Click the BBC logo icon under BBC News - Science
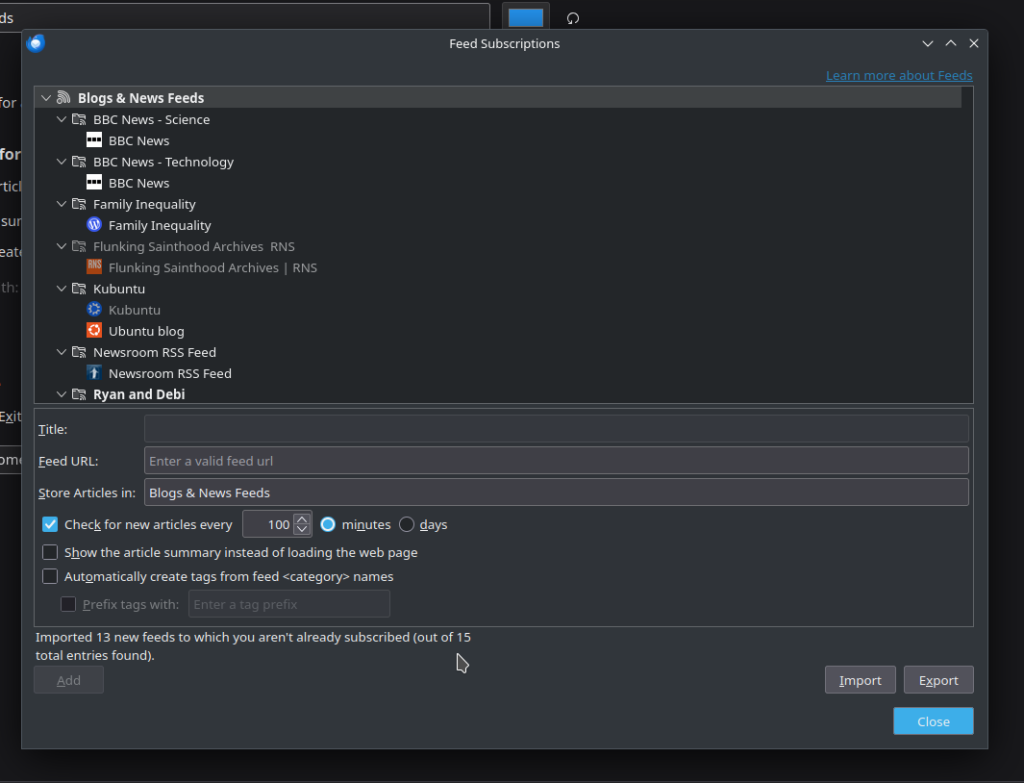This screenshot has height=783, width=1024. pyautogui.click(x=94, y=141)
